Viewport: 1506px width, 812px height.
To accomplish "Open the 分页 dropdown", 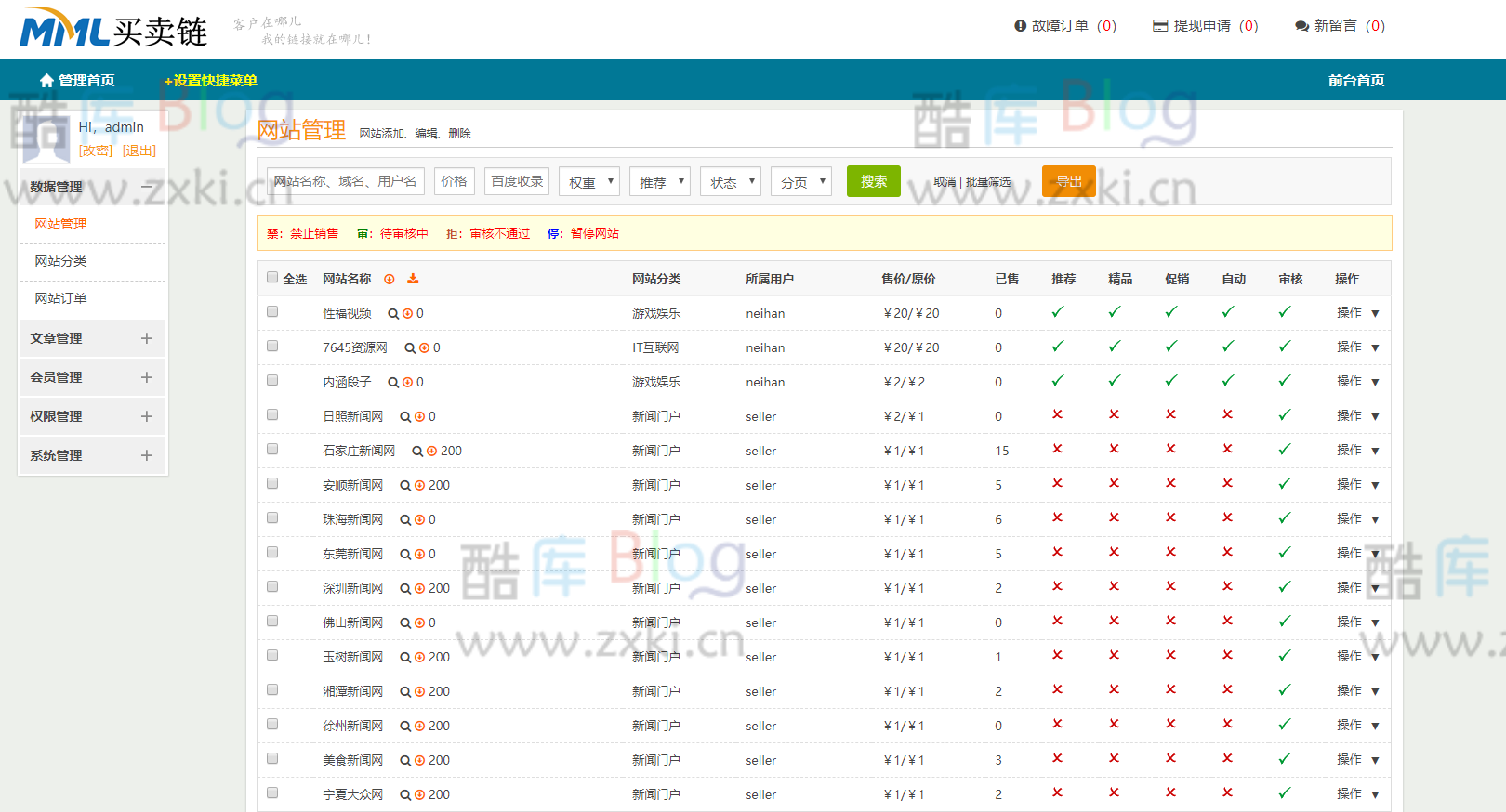I will click(x=801, y=182).
